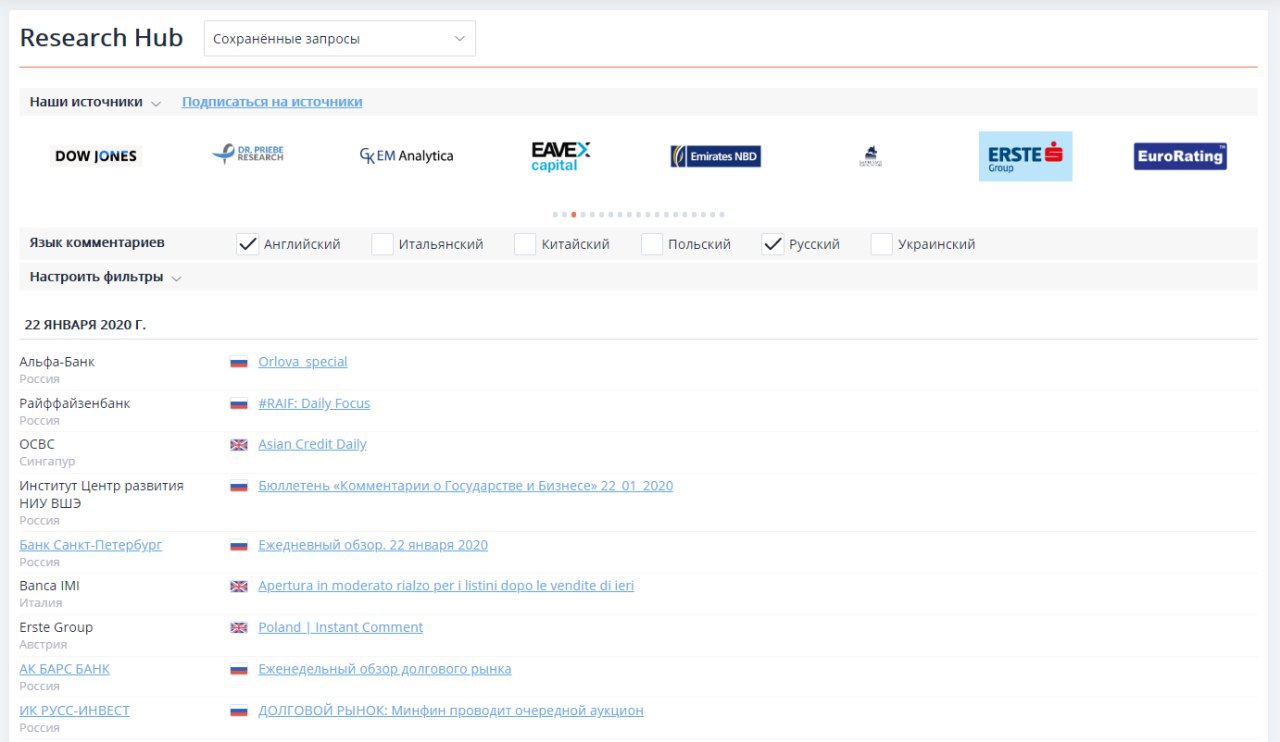Screen dimensions: 1280x742
Task: Uncheck the Русский language checkbox
Action: tap(772, 244)
